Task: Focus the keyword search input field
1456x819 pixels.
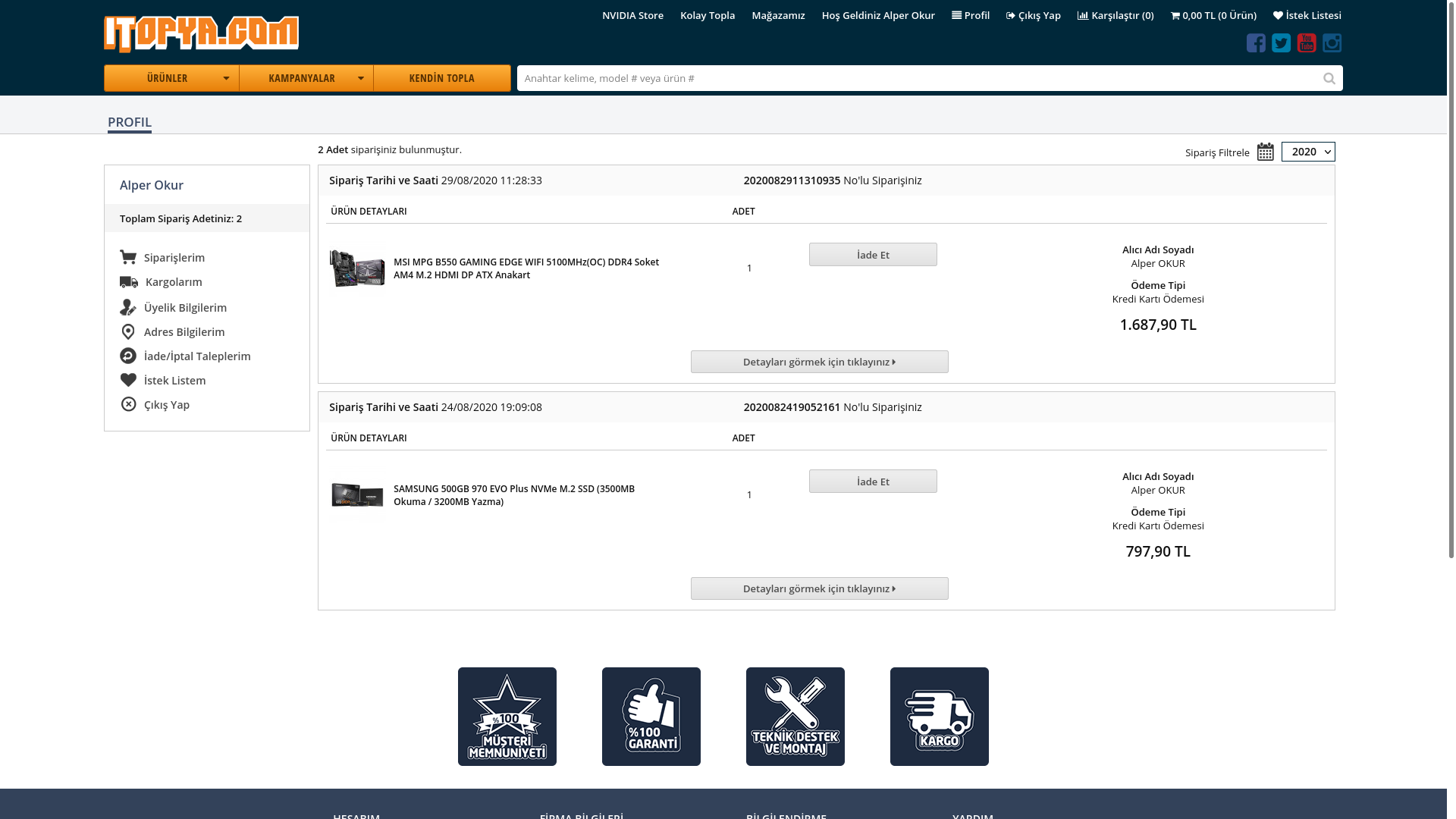Action: point(918,78)
